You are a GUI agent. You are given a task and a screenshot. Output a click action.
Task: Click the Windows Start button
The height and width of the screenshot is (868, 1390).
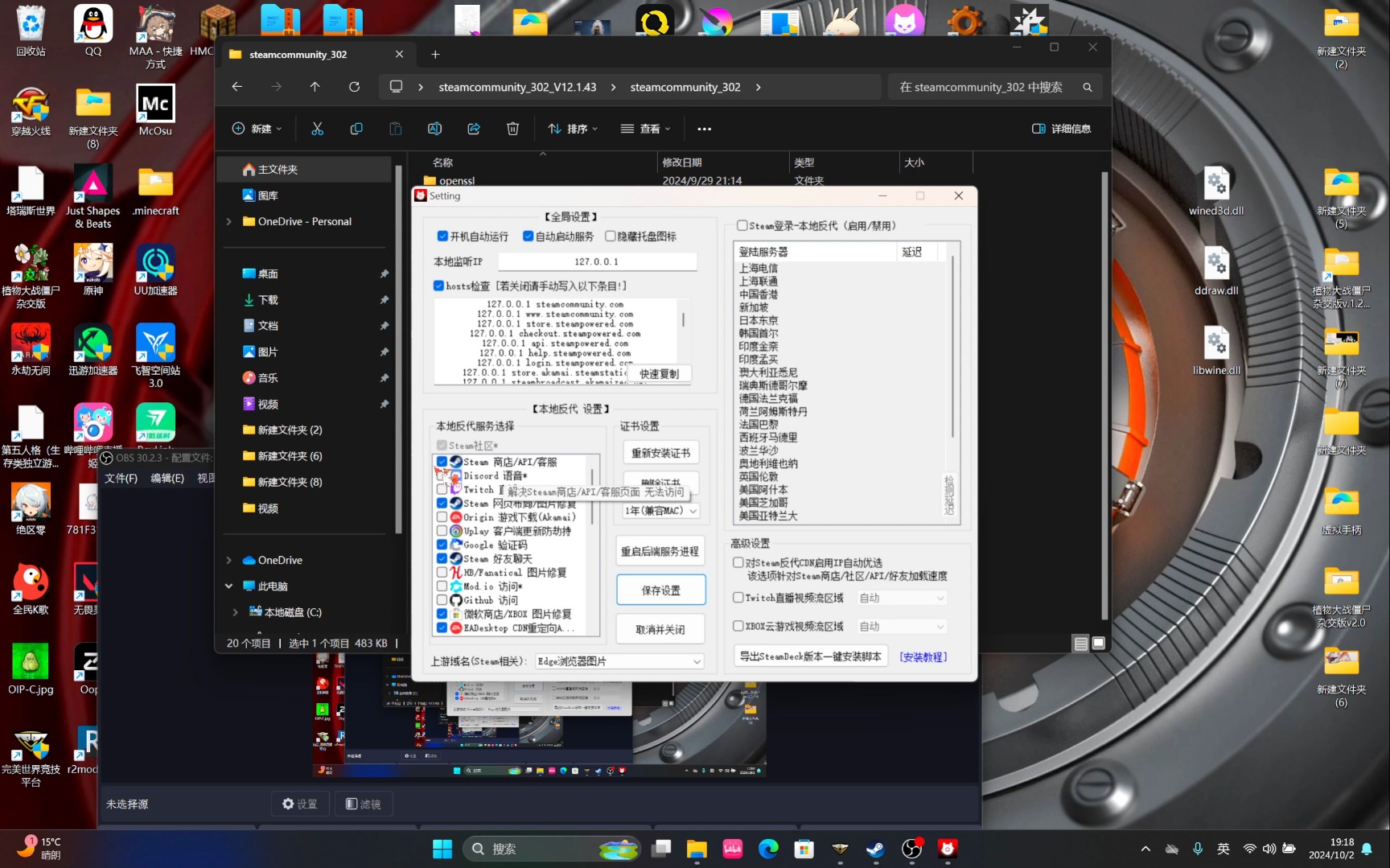point(442,849)
